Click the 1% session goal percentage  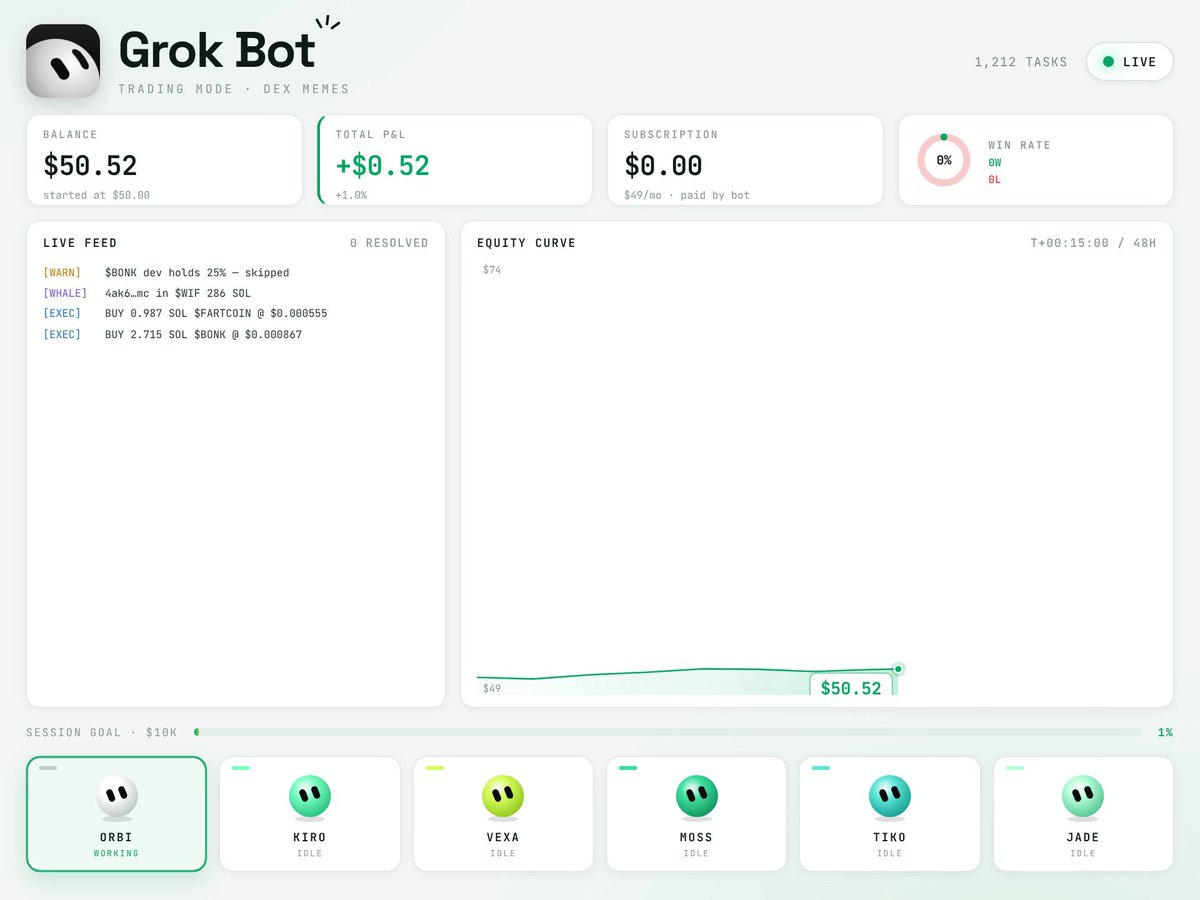1165,733
